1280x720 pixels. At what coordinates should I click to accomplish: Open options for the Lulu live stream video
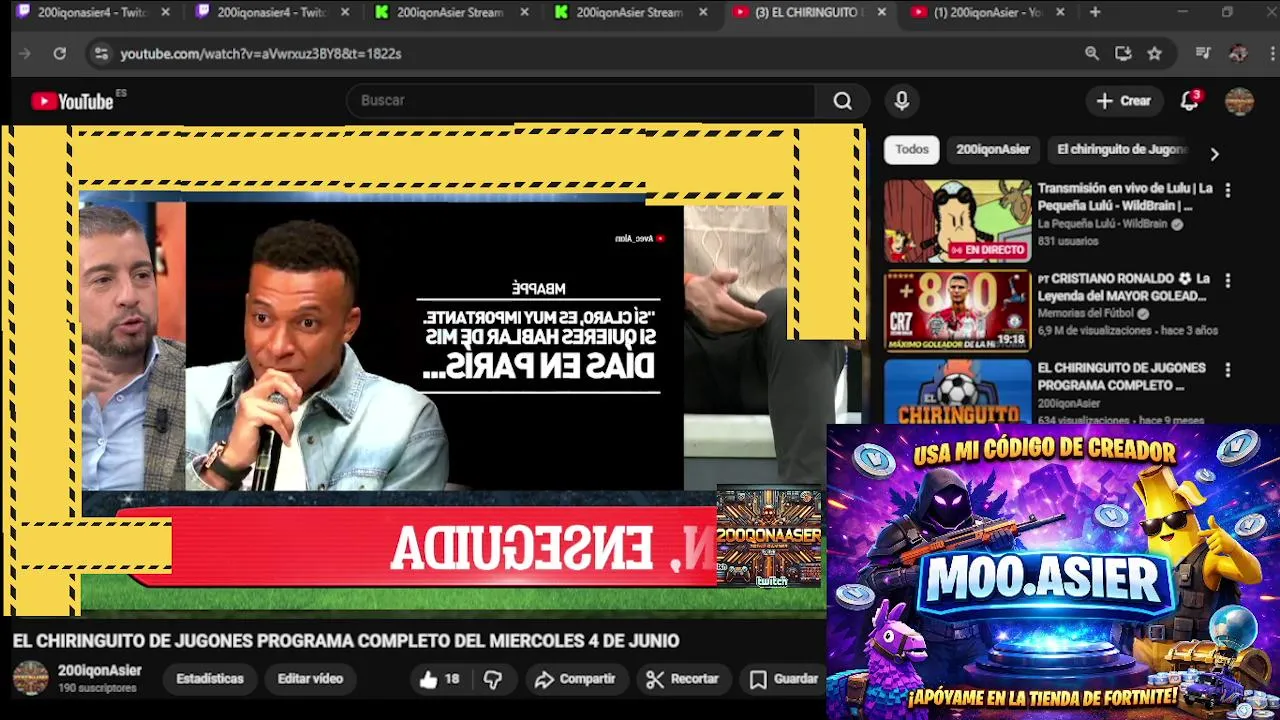pos(1228,190)
